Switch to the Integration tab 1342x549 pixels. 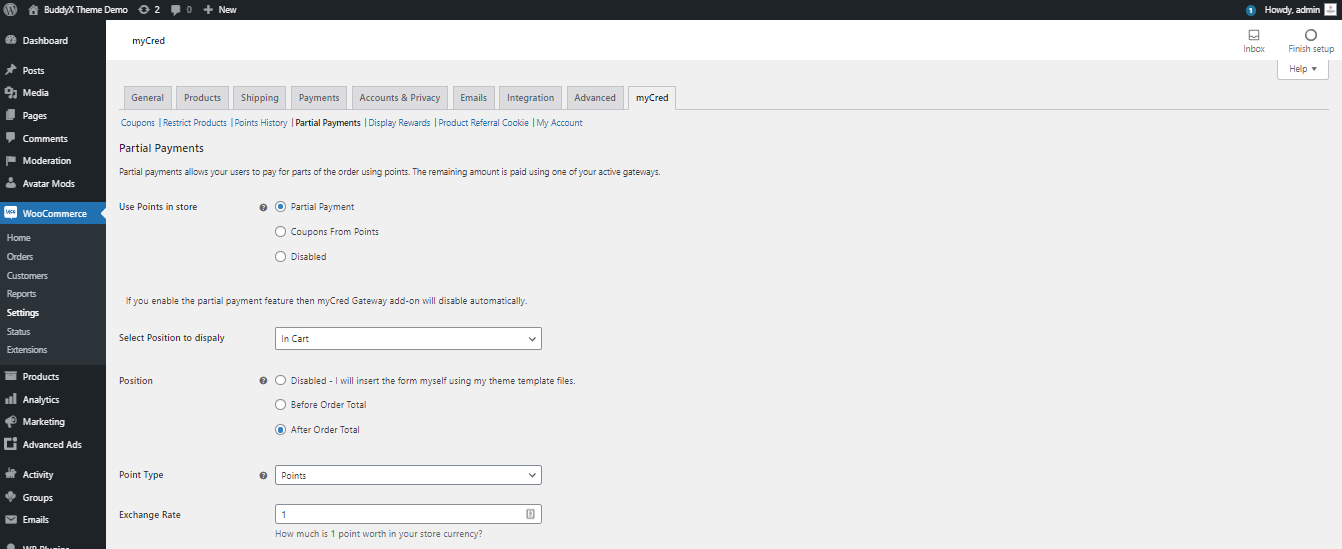[530, 97]
